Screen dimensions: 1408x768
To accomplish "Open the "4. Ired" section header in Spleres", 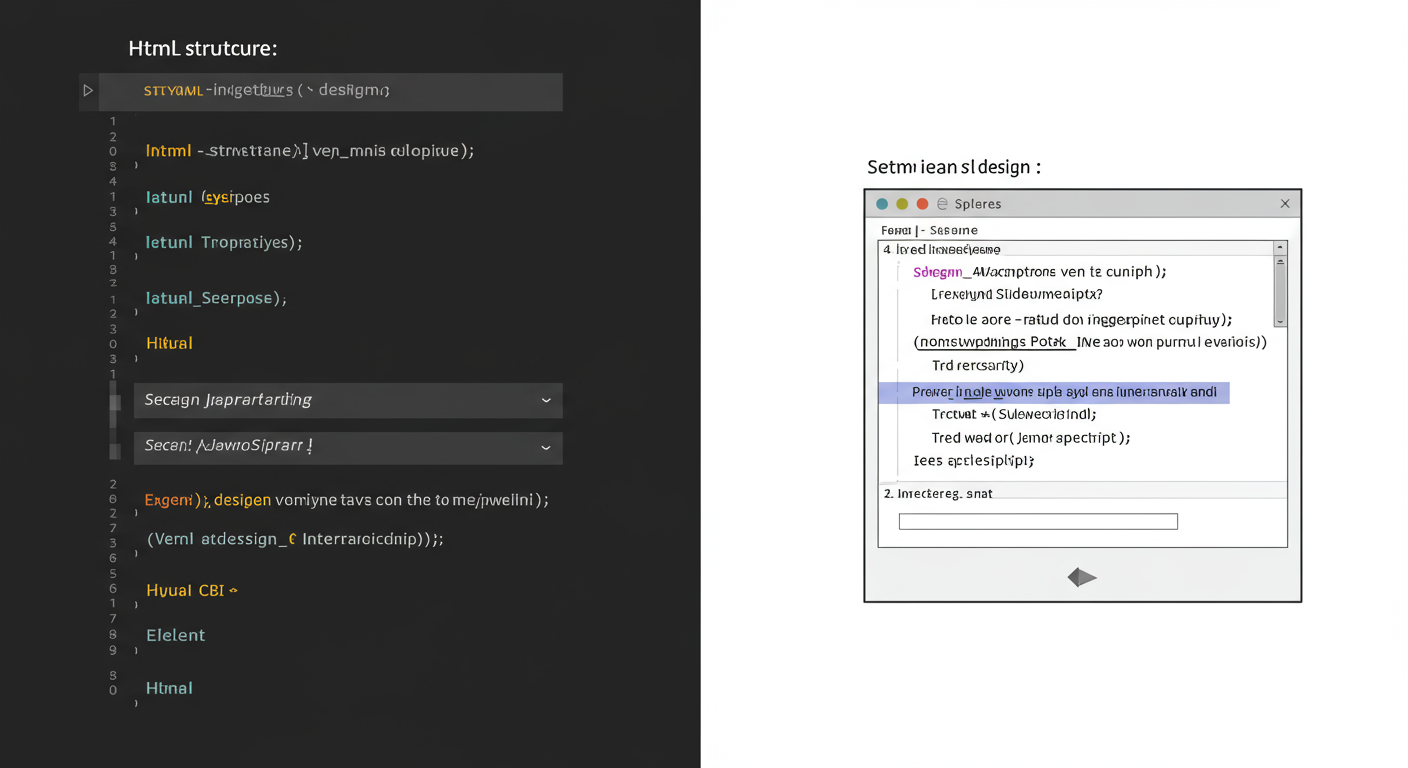I will tap(941, 249).
